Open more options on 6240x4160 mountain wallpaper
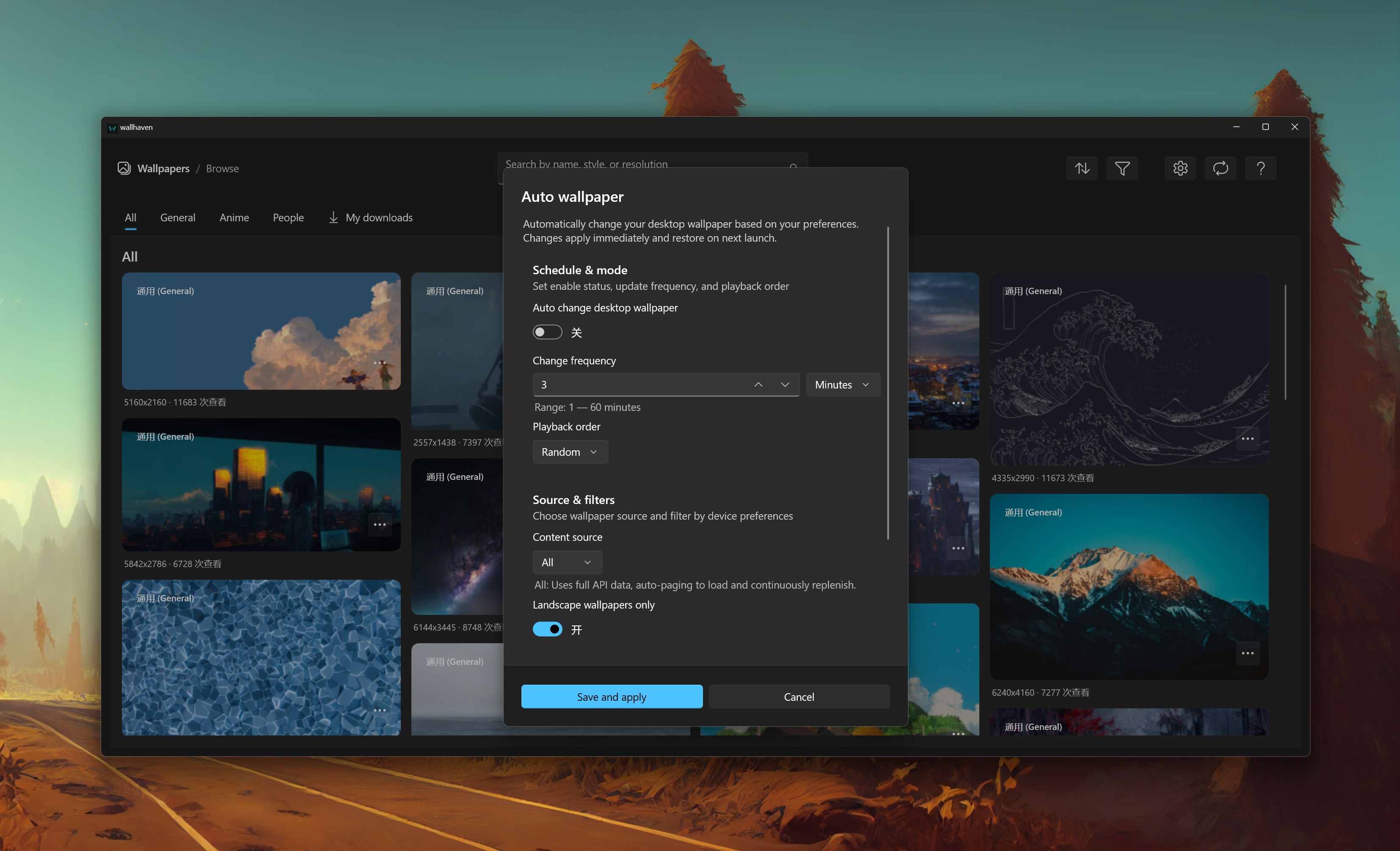 pos(1248,653)
